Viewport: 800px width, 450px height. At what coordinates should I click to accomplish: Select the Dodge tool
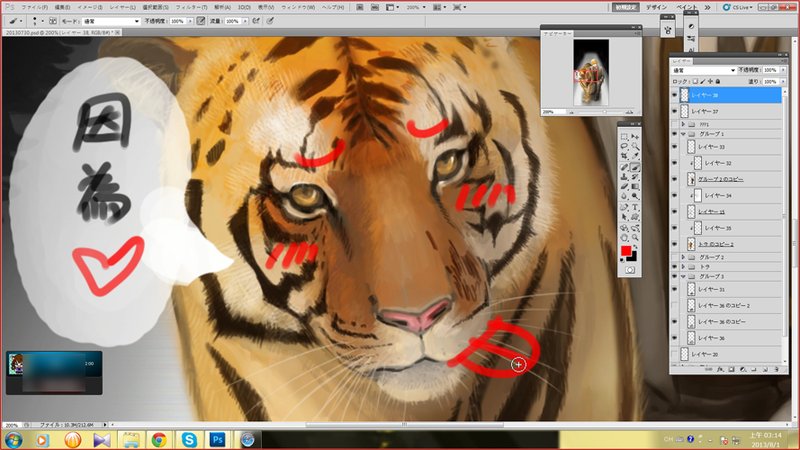coord(635,196)
